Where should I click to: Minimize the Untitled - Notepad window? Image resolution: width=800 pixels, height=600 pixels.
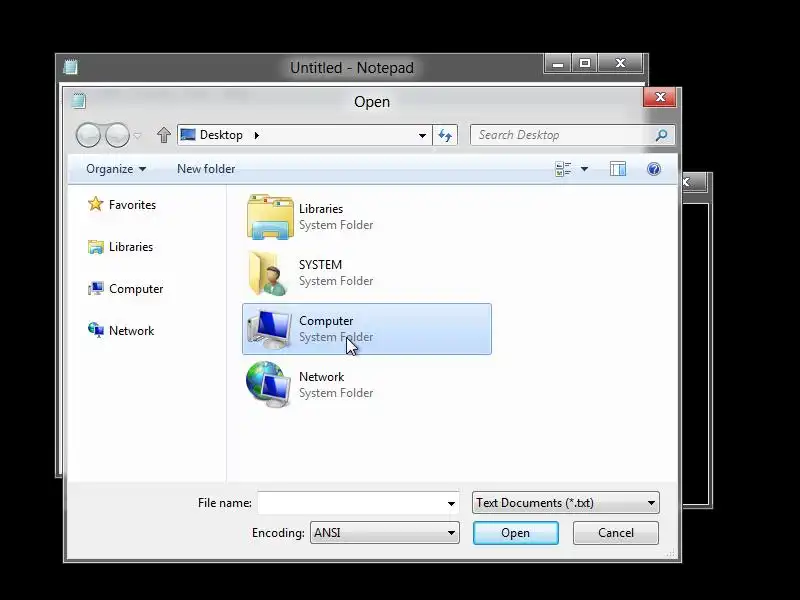point(558,64)
